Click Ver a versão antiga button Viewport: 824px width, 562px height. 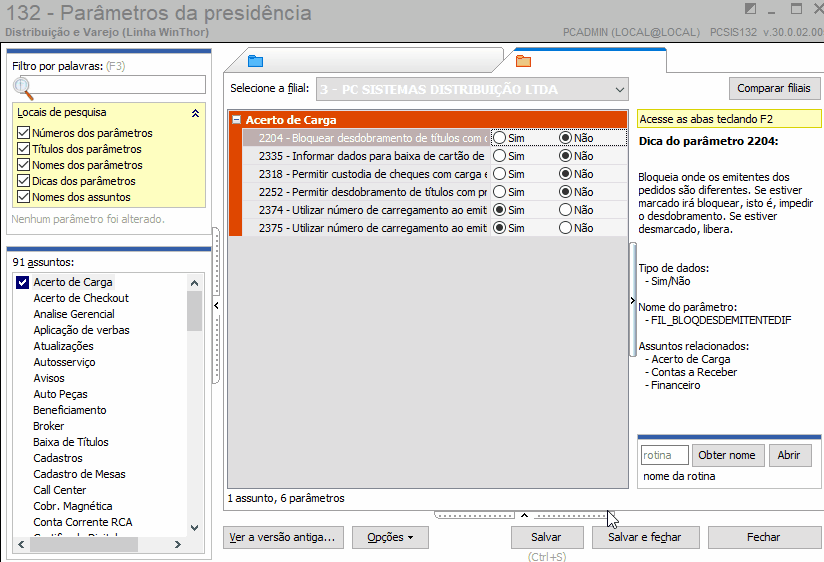[283, 537]
